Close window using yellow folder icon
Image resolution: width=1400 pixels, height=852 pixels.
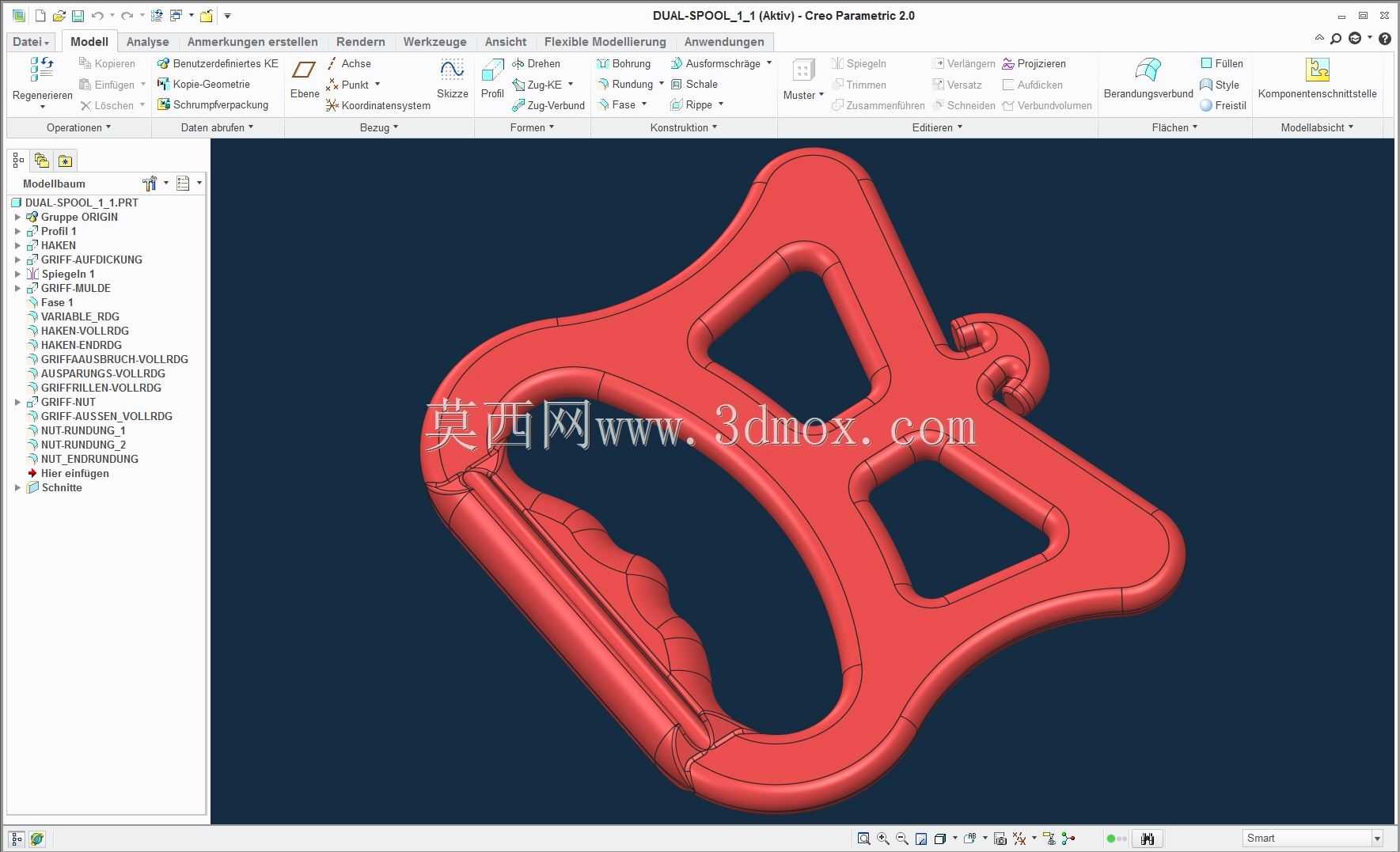point(206,16)
